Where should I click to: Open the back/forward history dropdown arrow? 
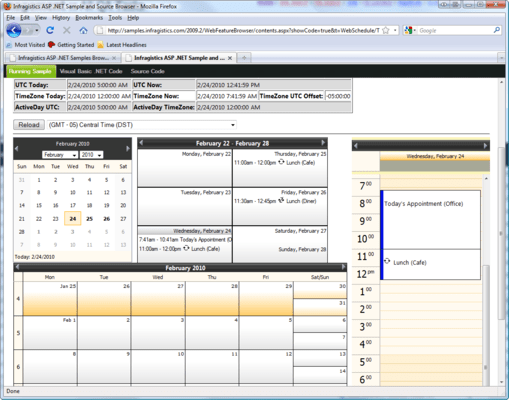tap(37, 31)
